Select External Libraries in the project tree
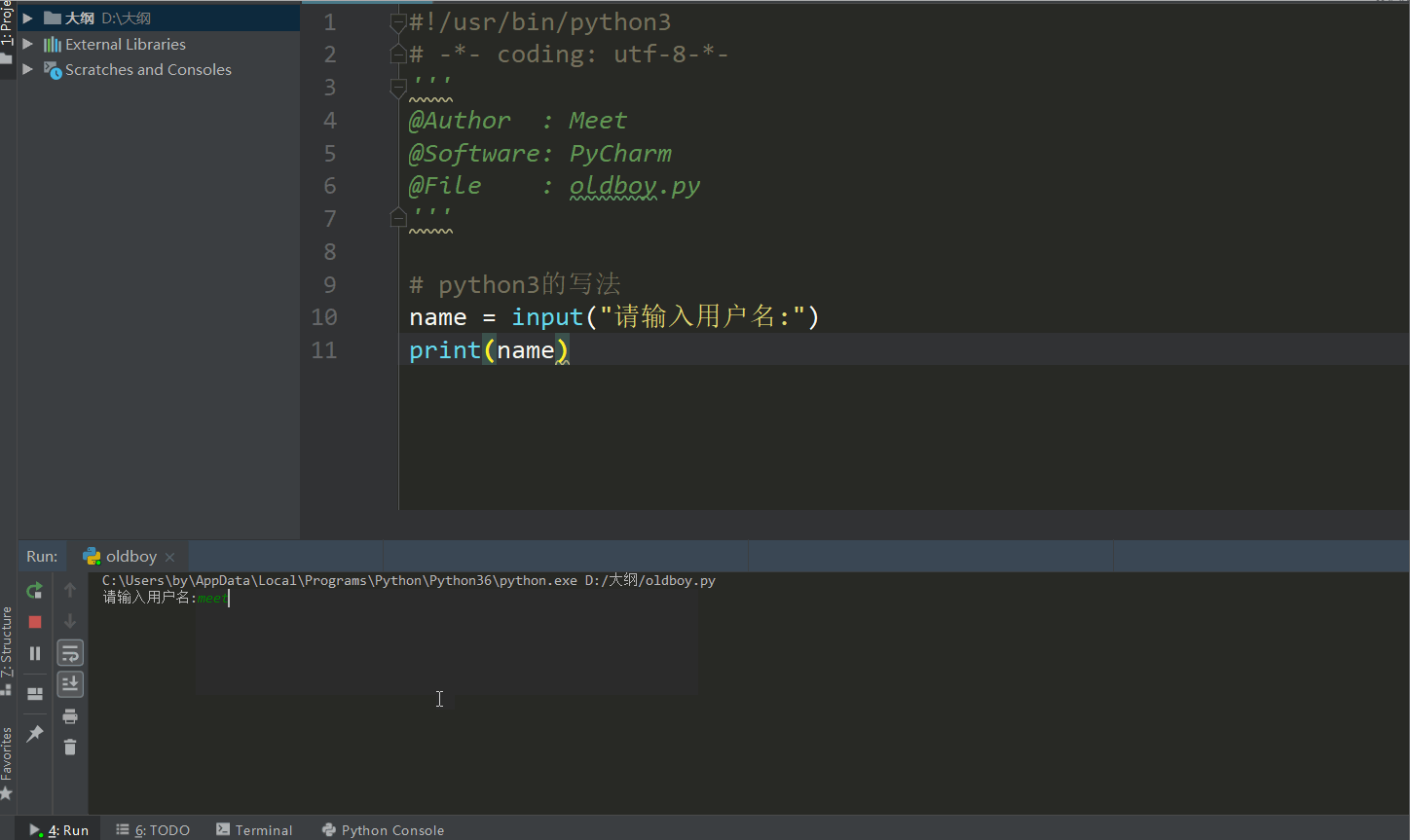 click(x=126, y=44)
